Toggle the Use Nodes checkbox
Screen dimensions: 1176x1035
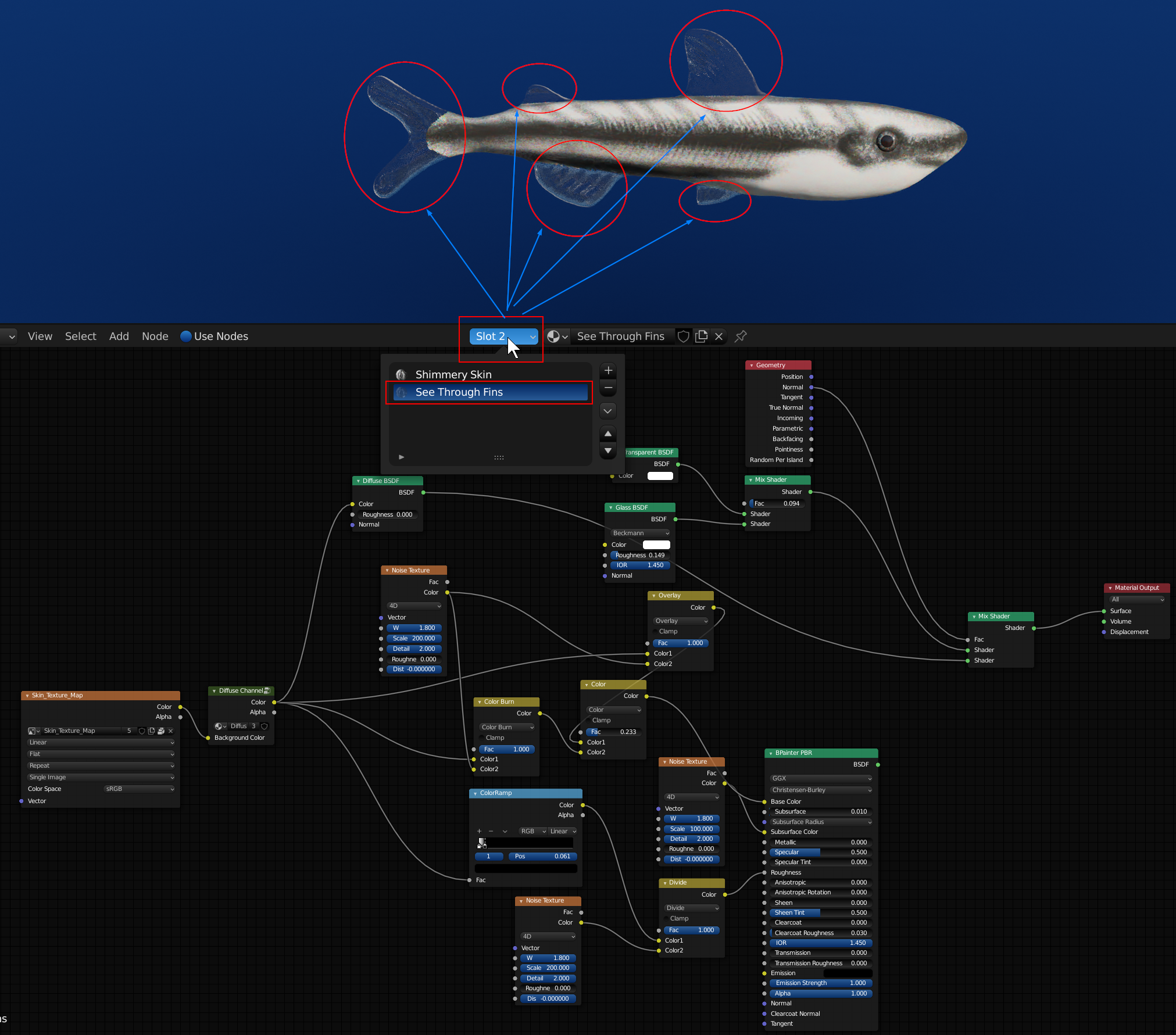[x=186, y=336]
